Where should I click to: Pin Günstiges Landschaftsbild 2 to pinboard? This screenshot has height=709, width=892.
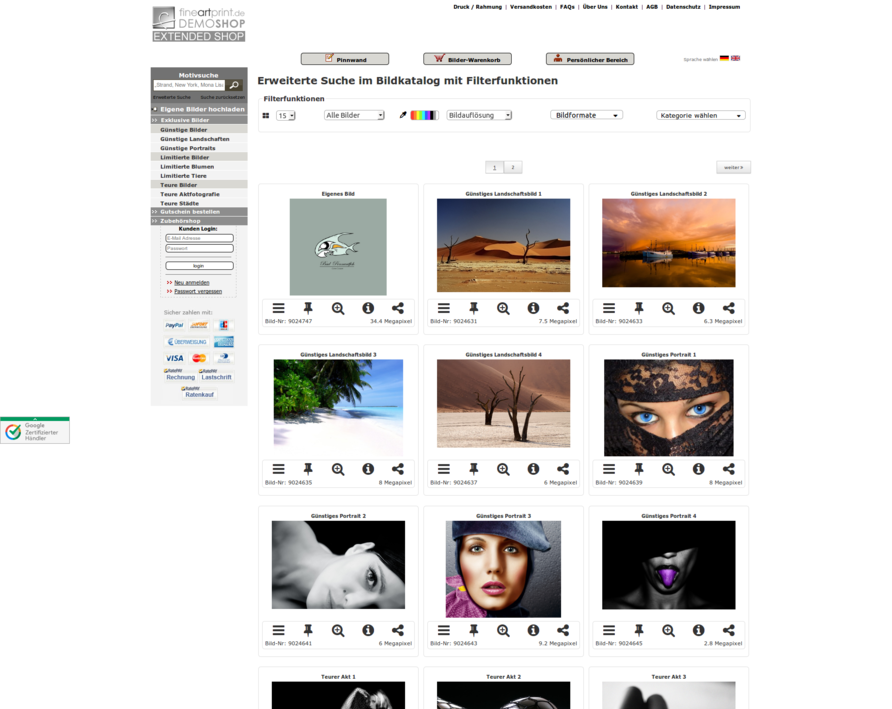click(x=639, y=308)
